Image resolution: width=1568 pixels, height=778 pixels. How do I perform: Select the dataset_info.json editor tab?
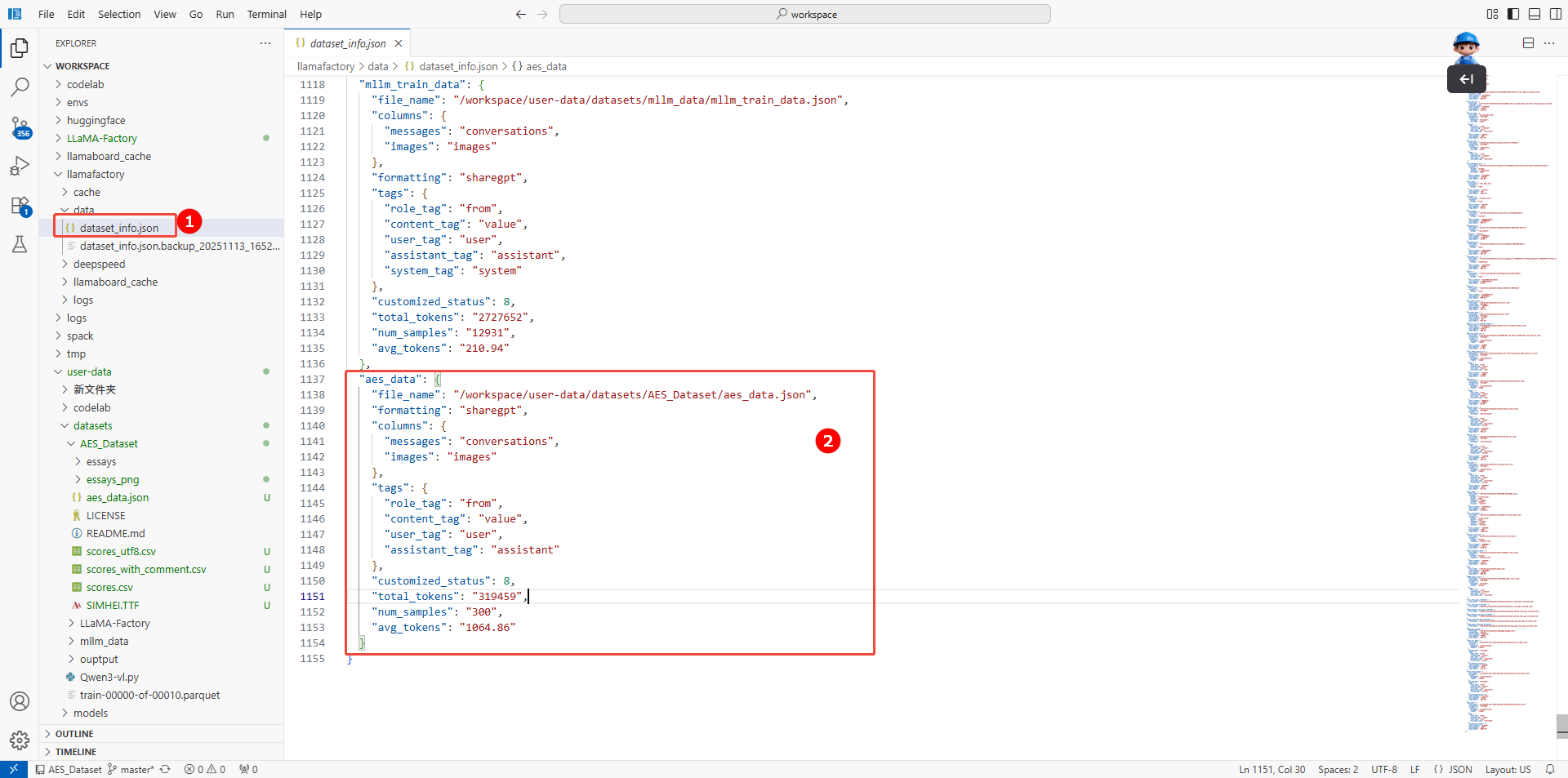point(347,43)
